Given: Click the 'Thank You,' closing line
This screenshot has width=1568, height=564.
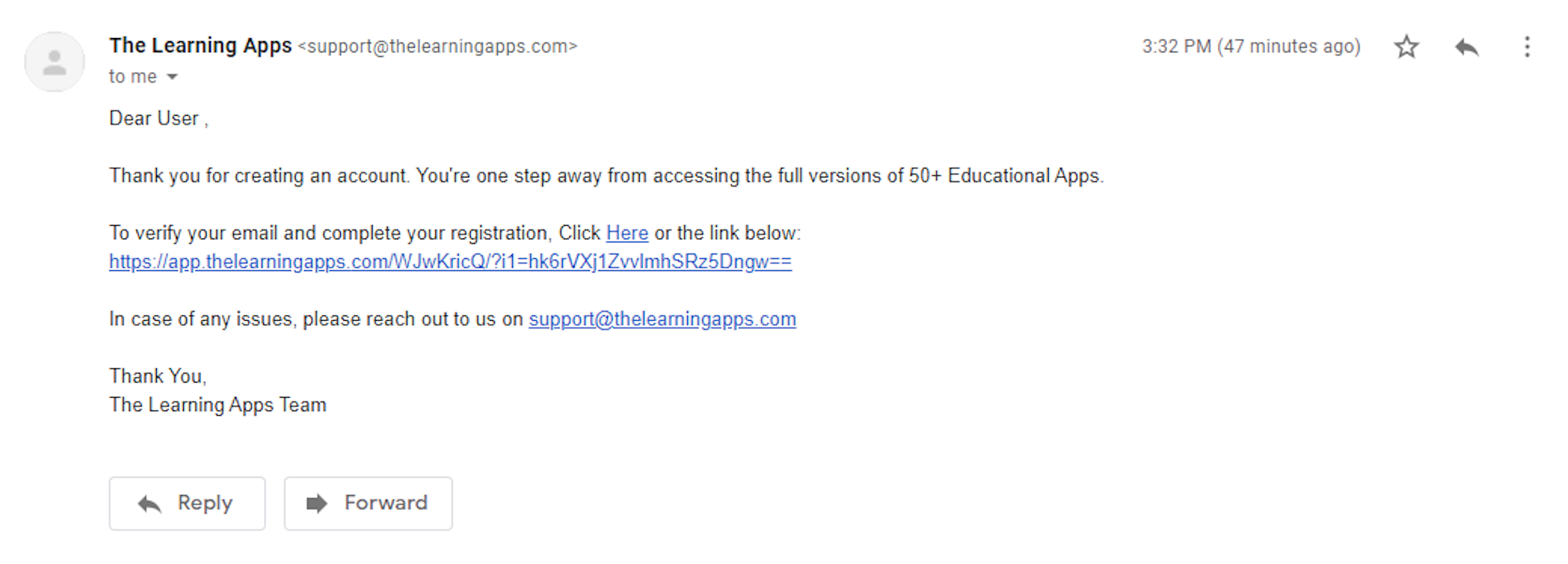Looking at the screenshot, I should tap(158, 376).
